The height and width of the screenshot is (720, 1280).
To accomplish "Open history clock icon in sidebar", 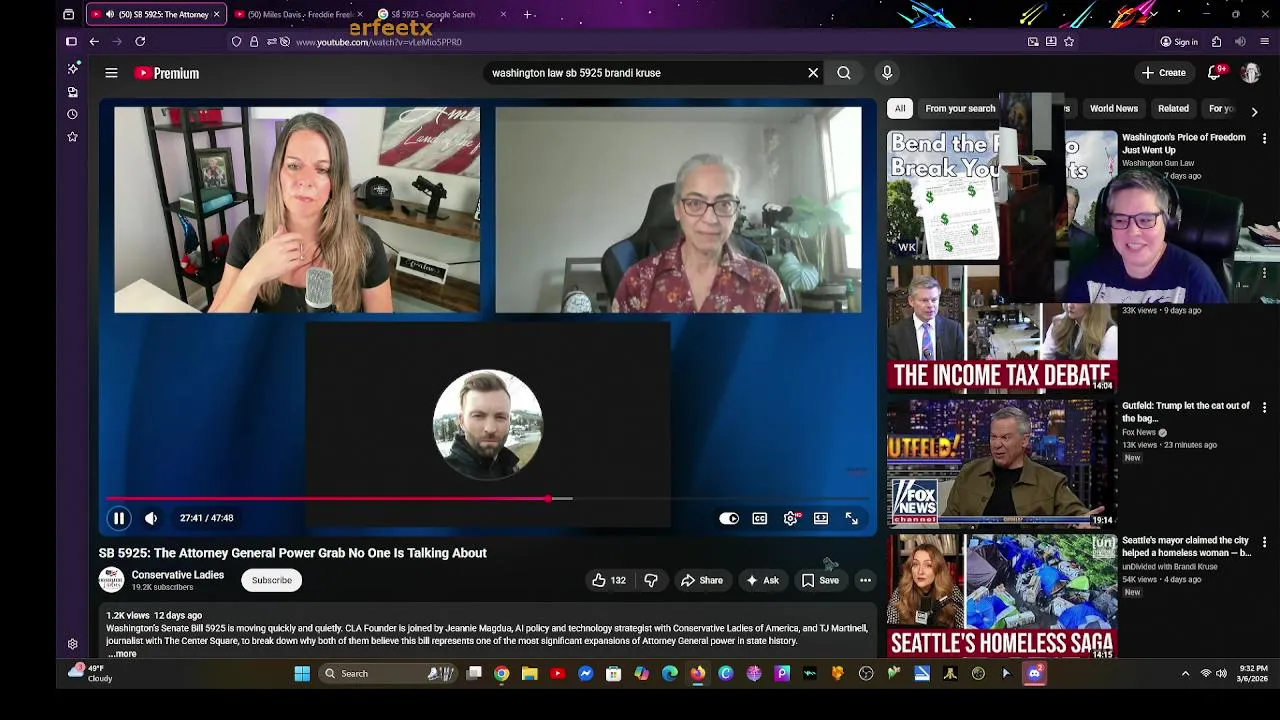I will pyautogui.click(x=72, y=114).
